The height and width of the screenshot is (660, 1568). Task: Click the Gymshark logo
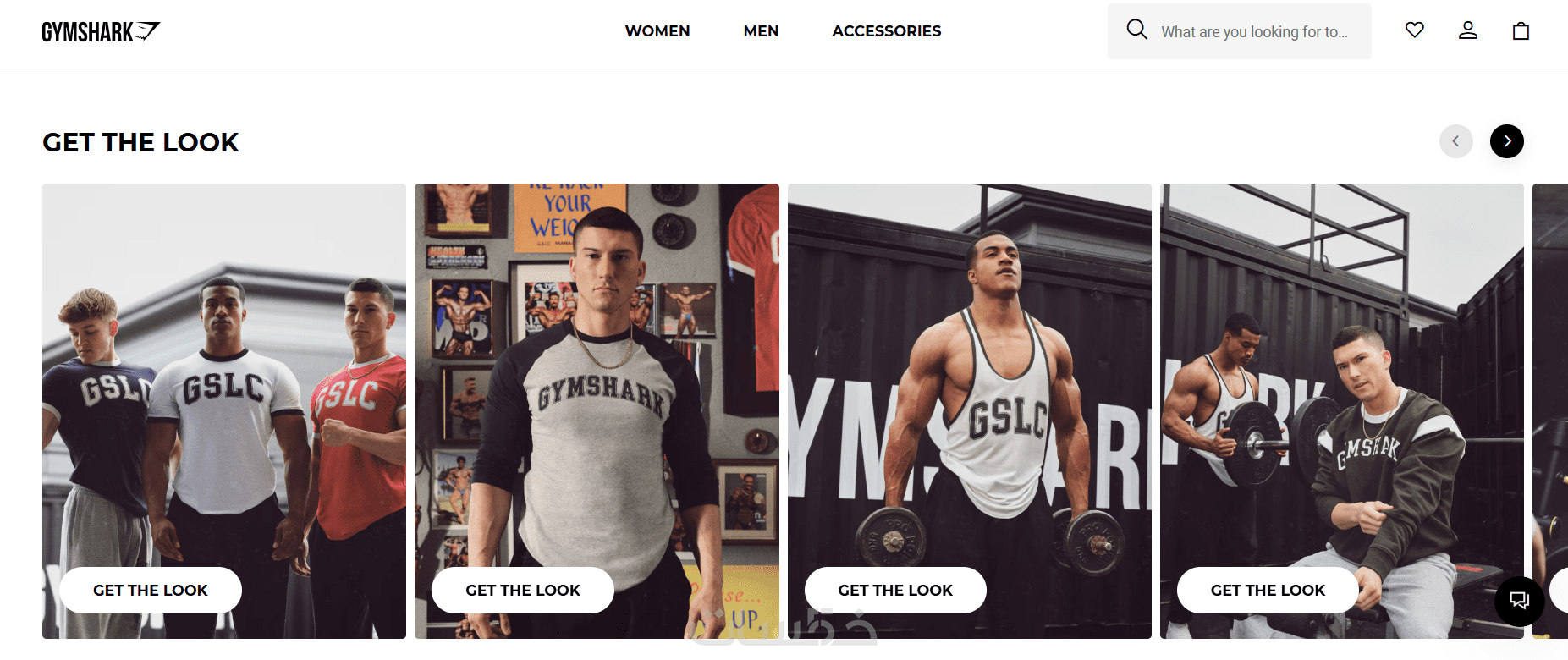coord(101,32)
